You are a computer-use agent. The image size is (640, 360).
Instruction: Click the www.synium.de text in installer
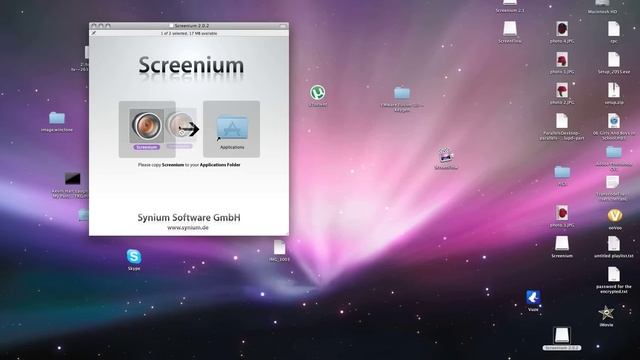188,228
